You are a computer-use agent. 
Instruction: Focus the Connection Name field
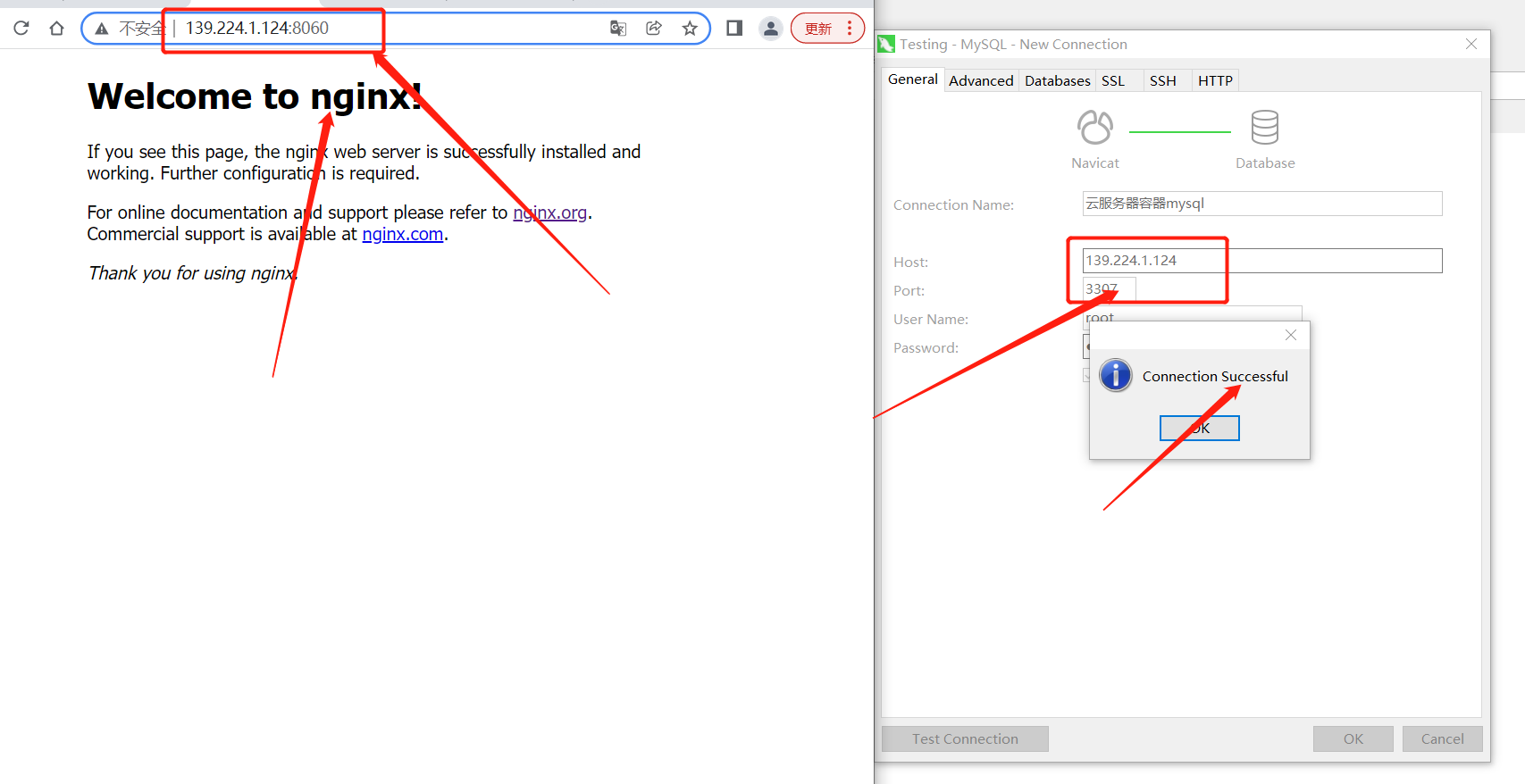tap(1262, 204)
